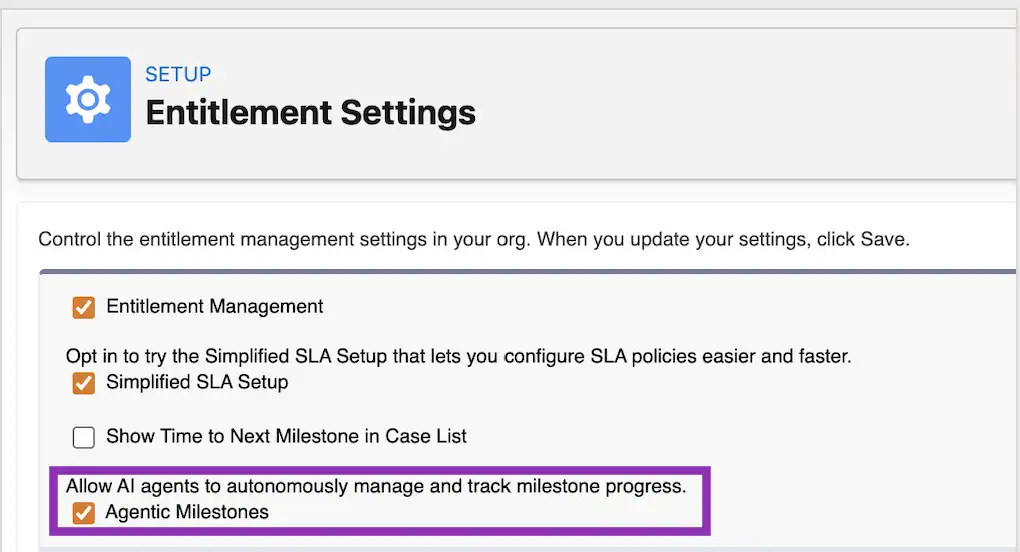
Task: Click the Simplified SLA Setup checkbox label
Action: pos(196,382)
